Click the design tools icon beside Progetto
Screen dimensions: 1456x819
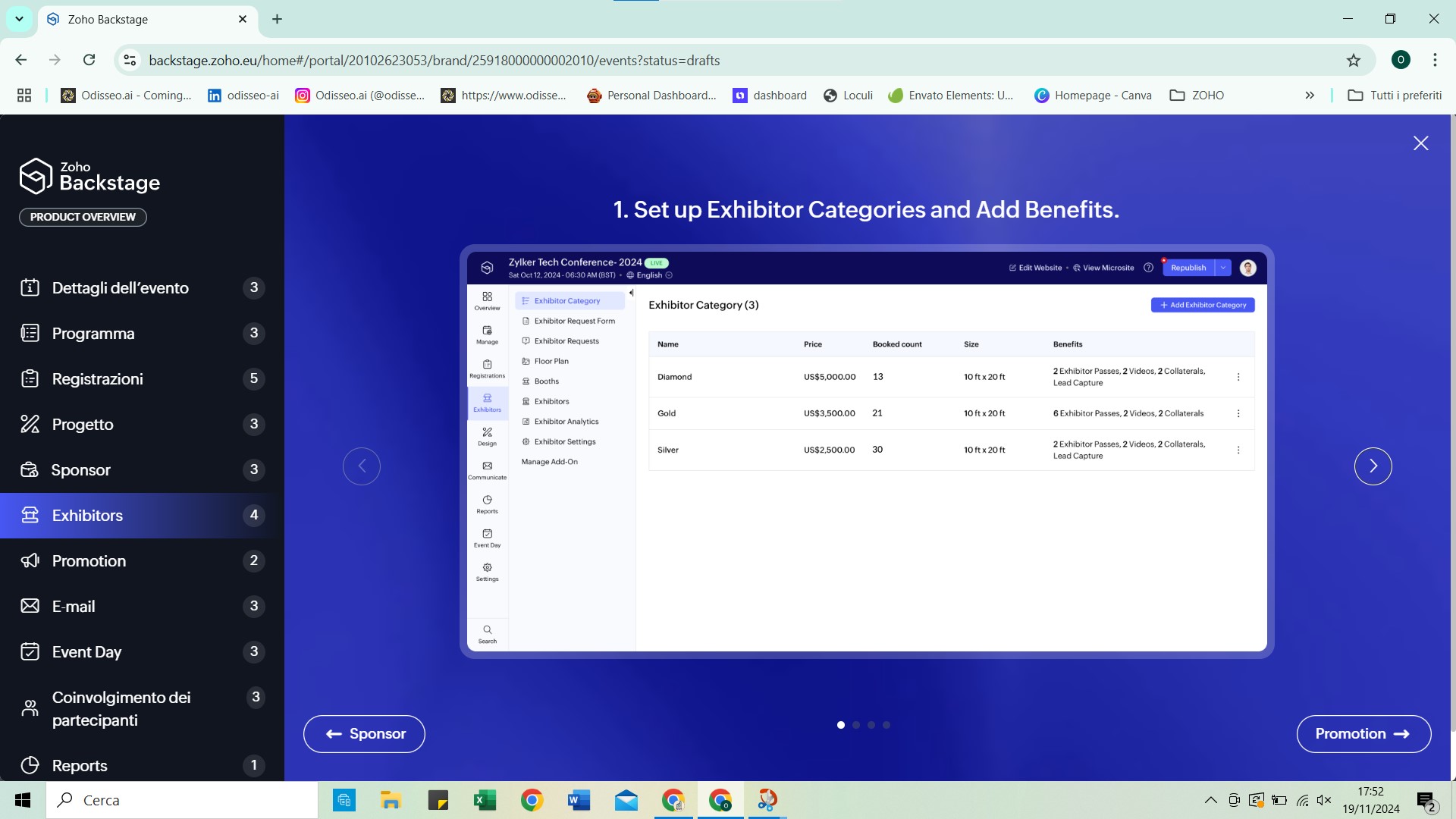coord(30,424)
